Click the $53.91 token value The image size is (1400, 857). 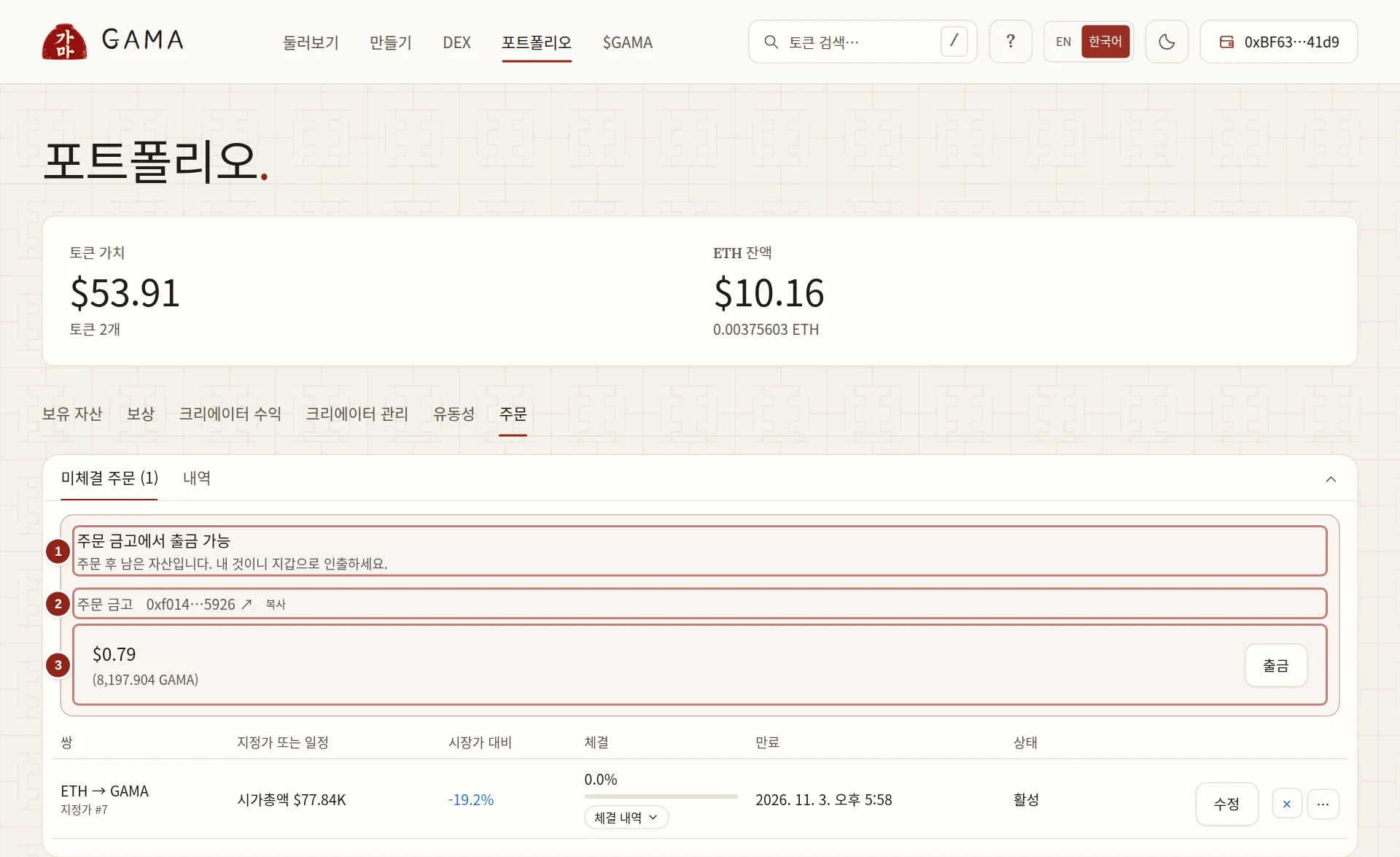click(125, 292)
